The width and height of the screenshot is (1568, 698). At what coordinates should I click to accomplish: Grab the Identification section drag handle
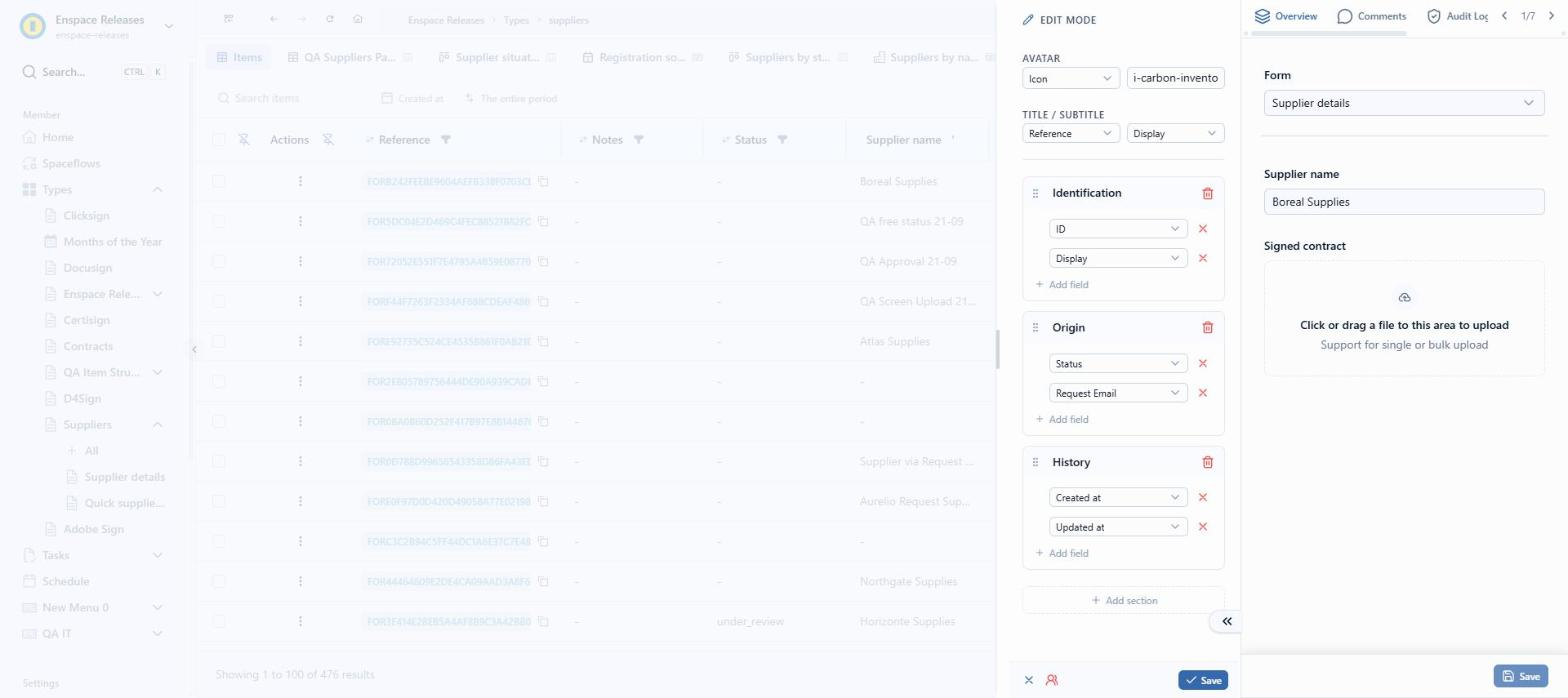click(x=1036, y=193)
